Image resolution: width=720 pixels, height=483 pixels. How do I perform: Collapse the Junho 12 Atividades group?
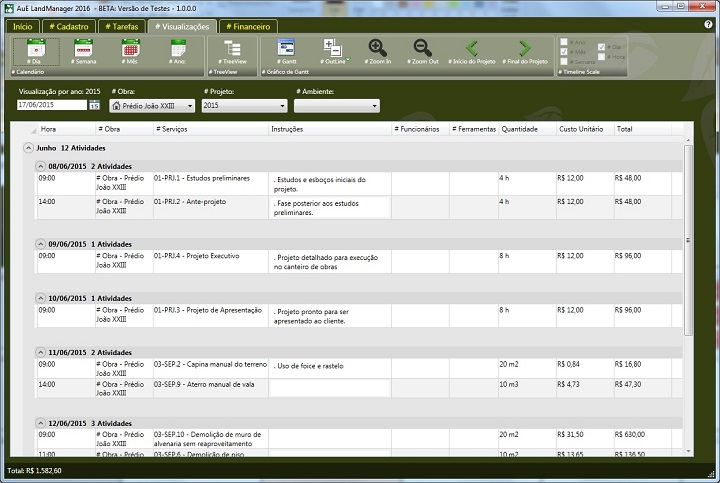pos(27,147)
